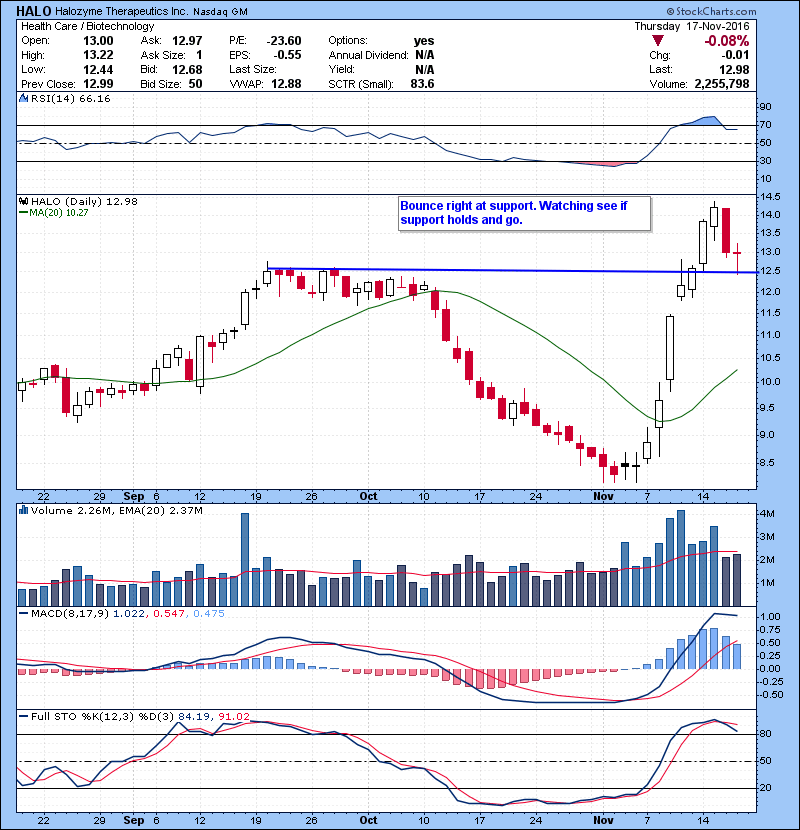800x830 pixels.
Task: Click the red down-triangle change icon
Action: tap(658, 41)
